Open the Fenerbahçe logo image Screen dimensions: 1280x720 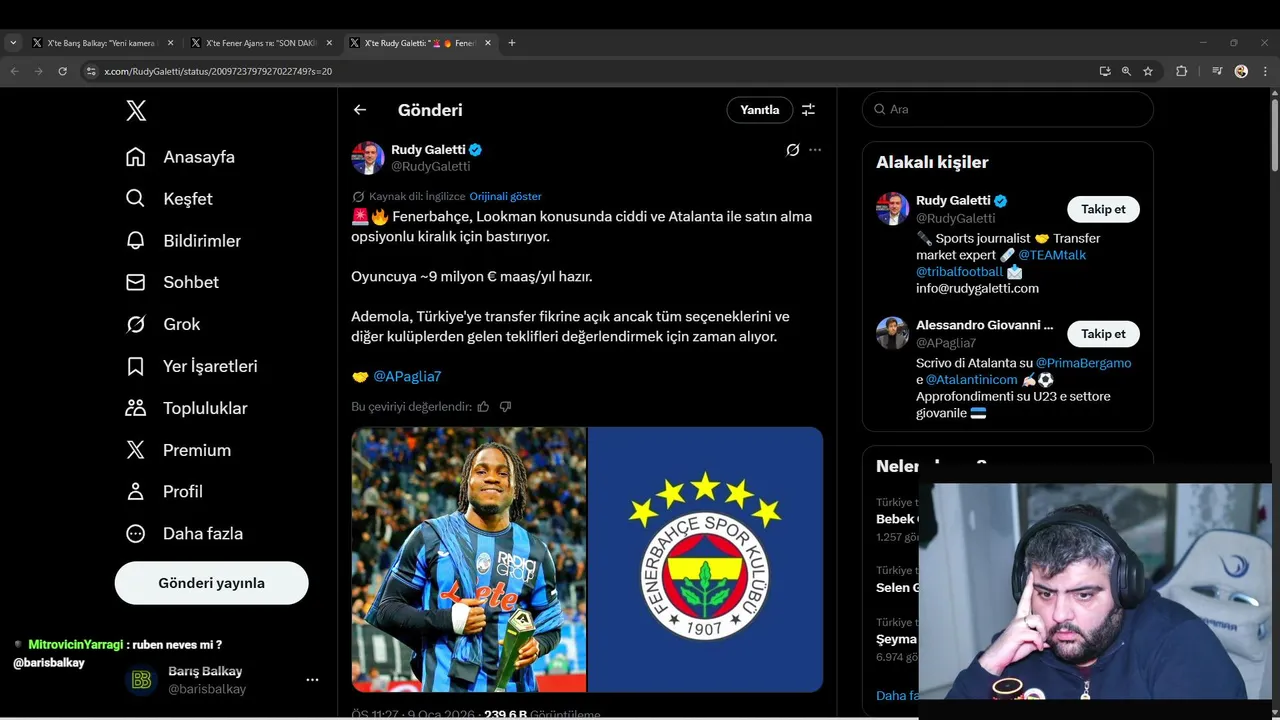point(705,560)
